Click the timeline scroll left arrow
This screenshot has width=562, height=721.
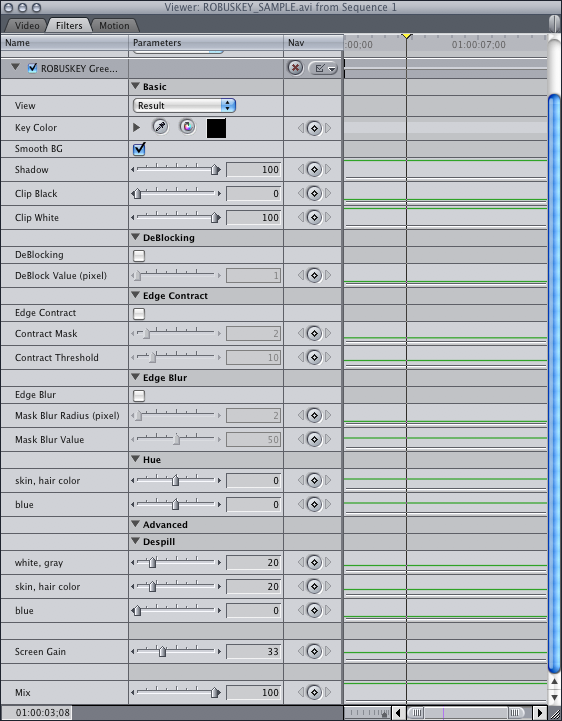tap(398, 713)
